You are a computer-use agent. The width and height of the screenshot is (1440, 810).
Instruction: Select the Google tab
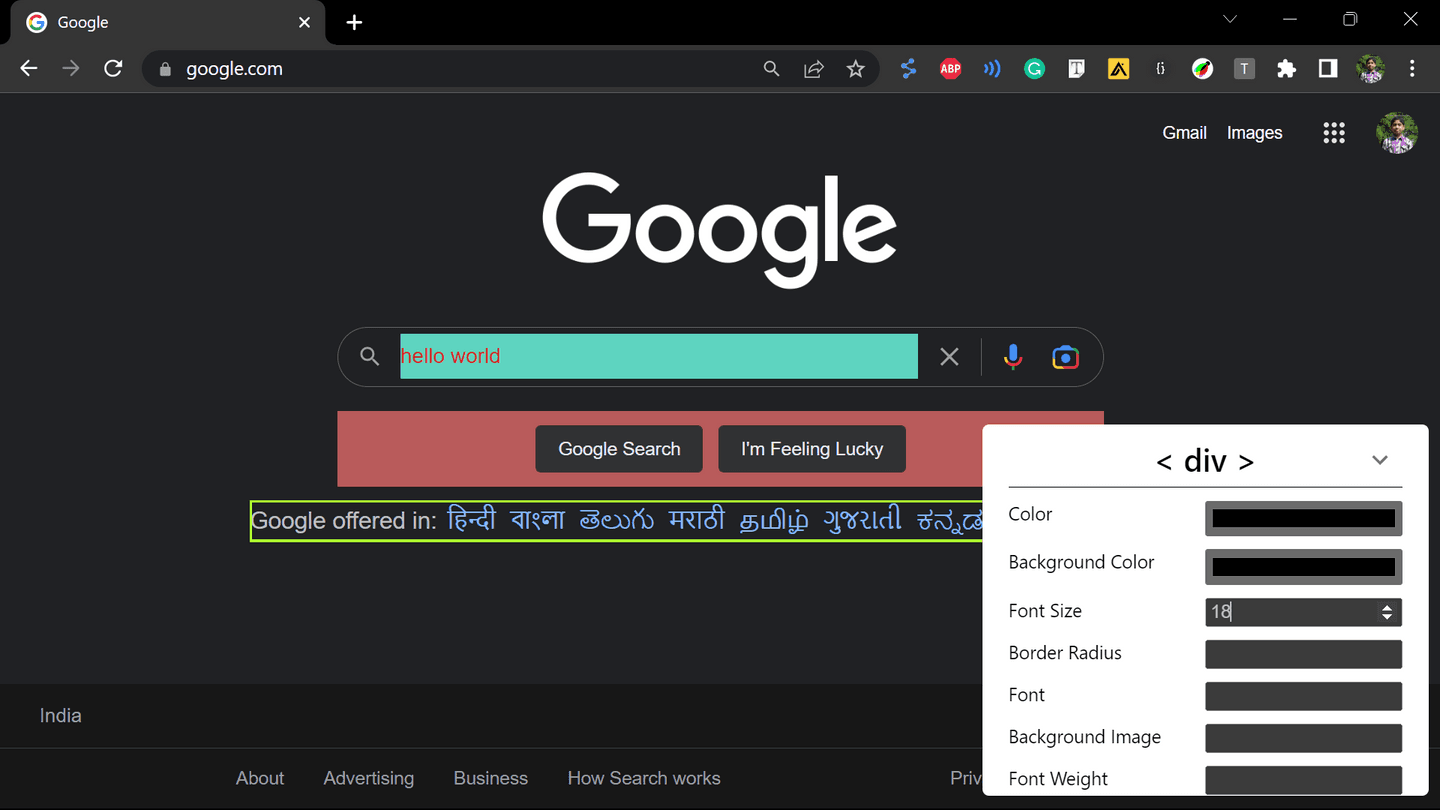pos(168,22)
